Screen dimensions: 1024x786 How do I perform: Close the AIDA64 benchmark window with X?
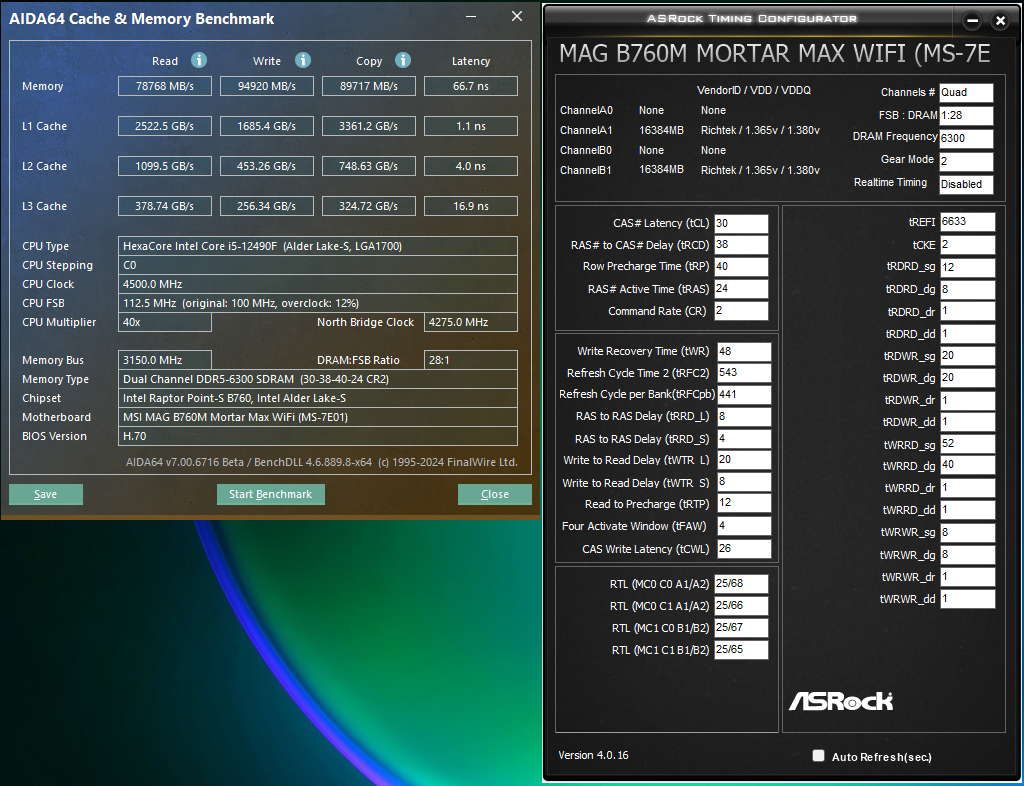[x=517, y=16]
